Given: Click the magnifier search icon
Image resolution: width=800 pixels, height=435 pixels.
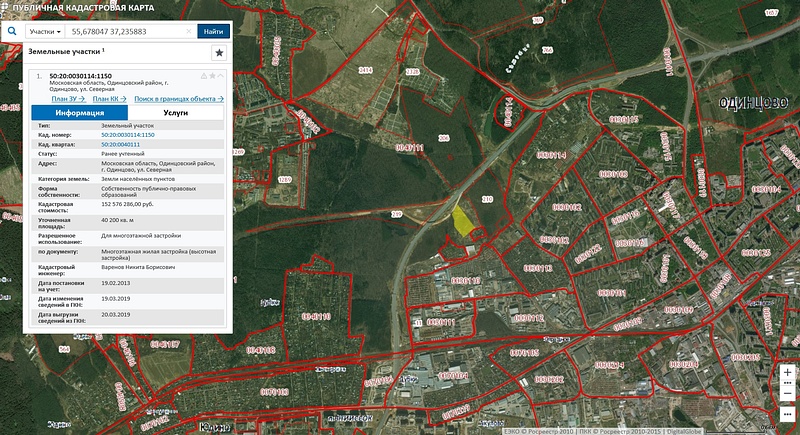Looking at the screenshot, I should coord(11,31).
